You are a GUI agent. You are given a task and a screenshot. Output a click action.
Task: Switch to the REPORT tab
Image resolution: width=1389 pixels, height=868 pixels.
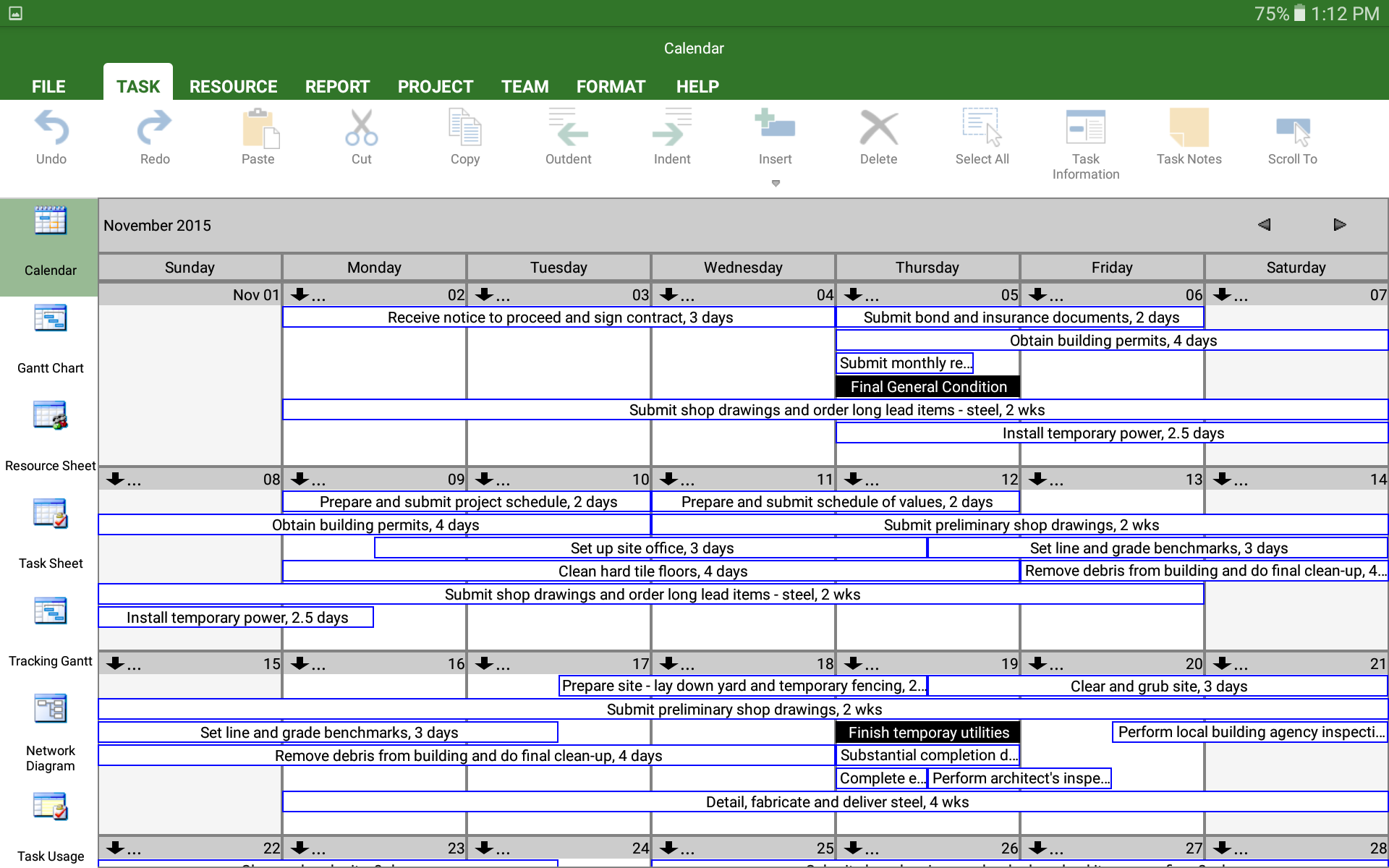click(x=337, y=87)
